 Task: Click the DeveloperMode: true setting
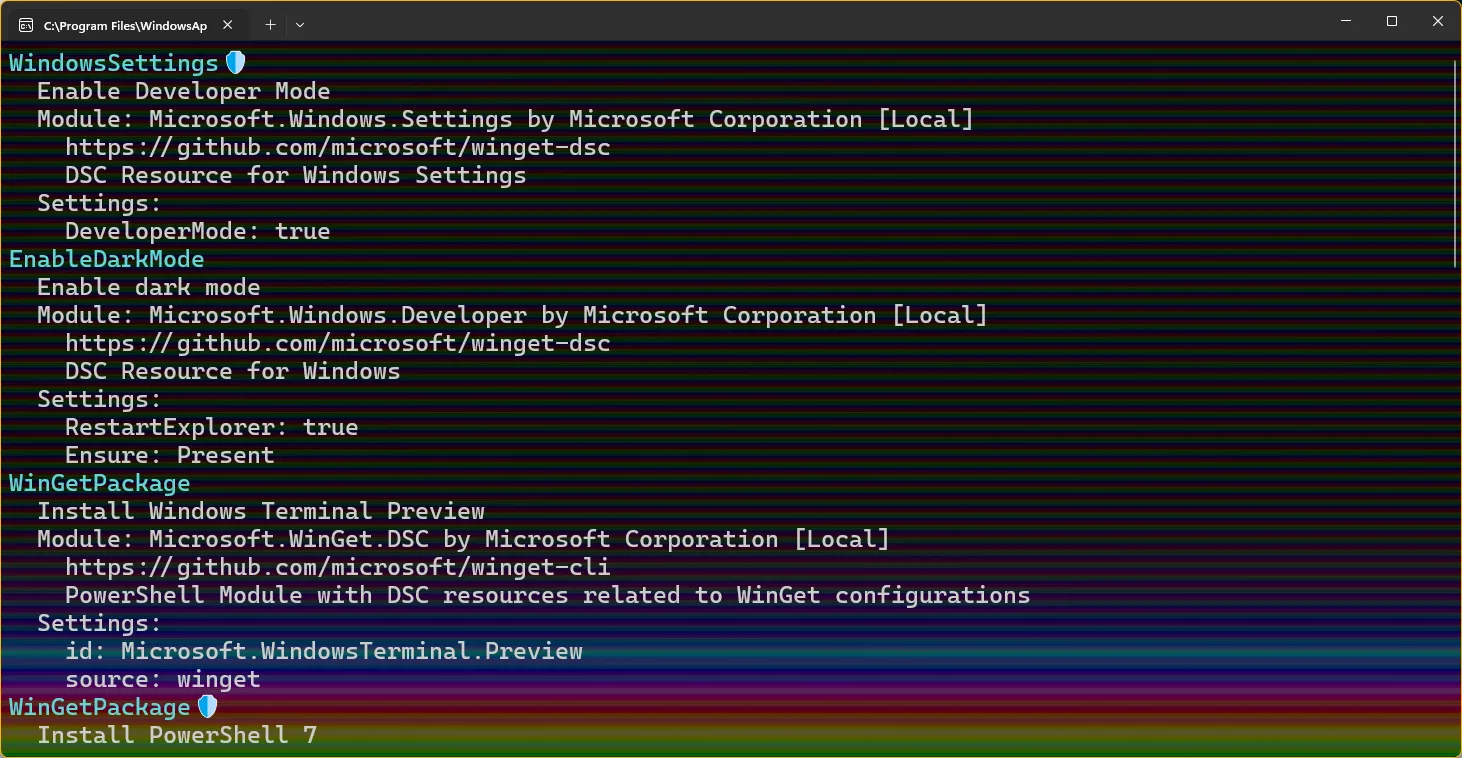tap(197, 231)
